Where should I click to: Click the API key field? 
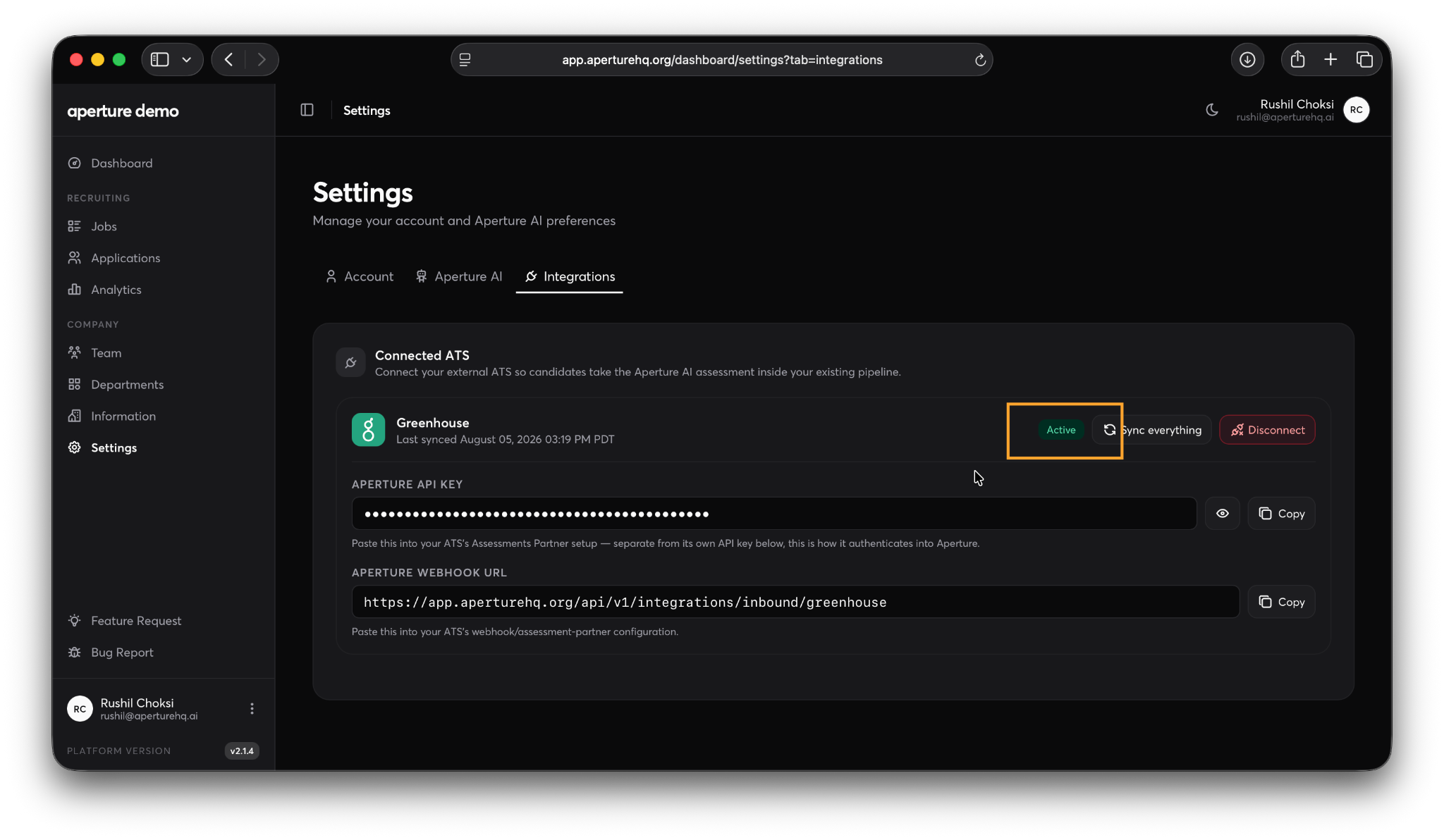(x=774, y=514)
